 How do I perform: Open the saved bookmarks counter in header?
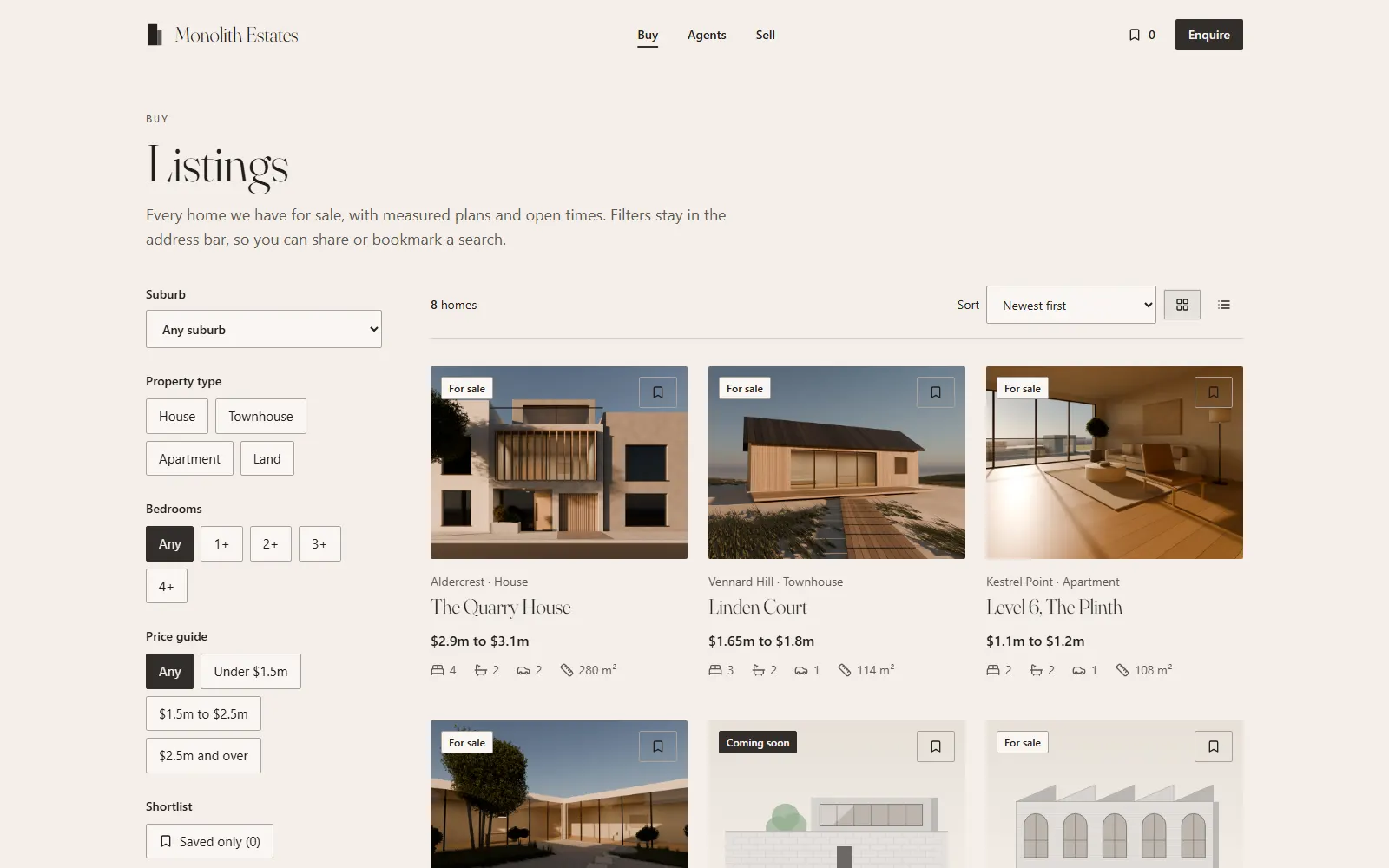tap(1142, 35)
